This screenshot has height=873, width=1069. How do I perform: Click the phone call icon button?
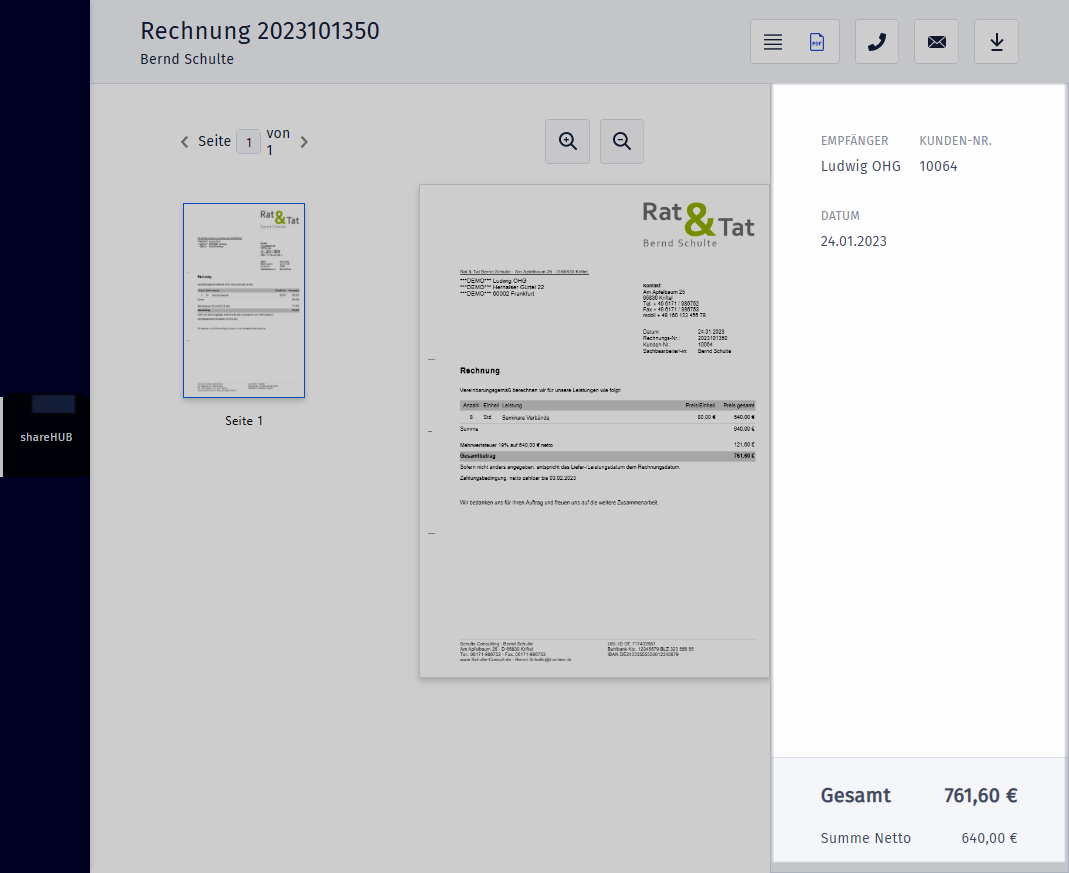pyautogui.click(x=877, y=42)
